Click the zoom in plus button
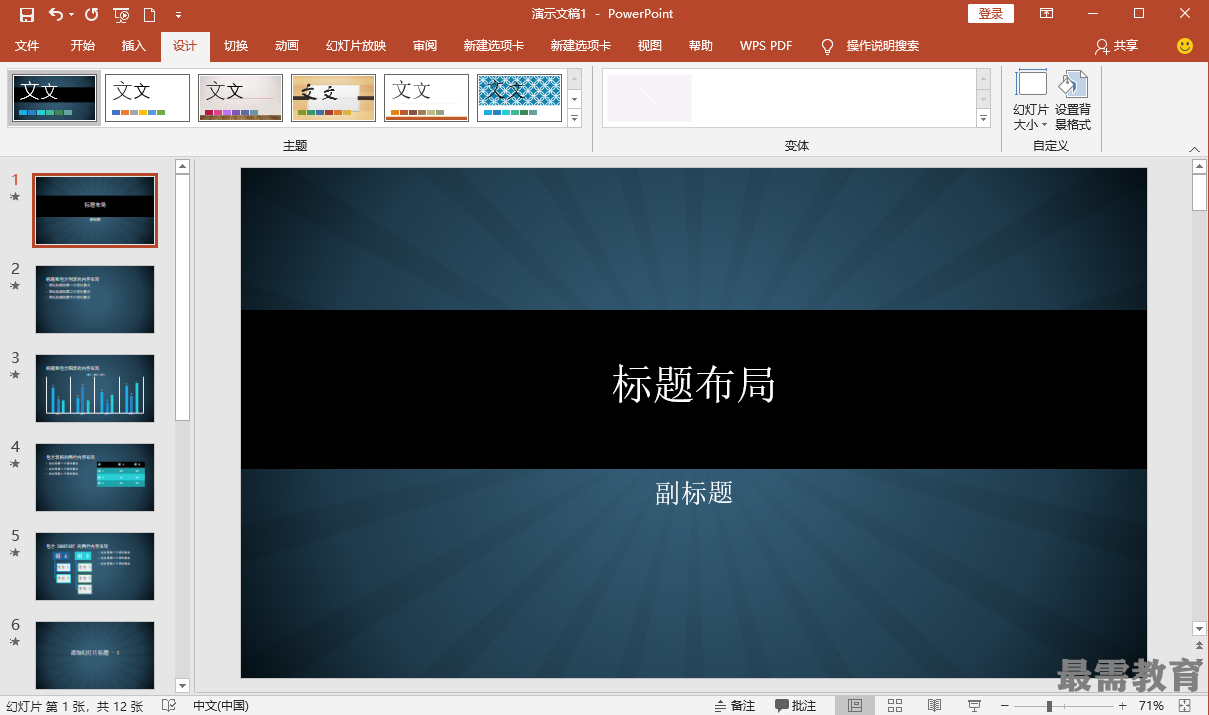 point(1123,706)
